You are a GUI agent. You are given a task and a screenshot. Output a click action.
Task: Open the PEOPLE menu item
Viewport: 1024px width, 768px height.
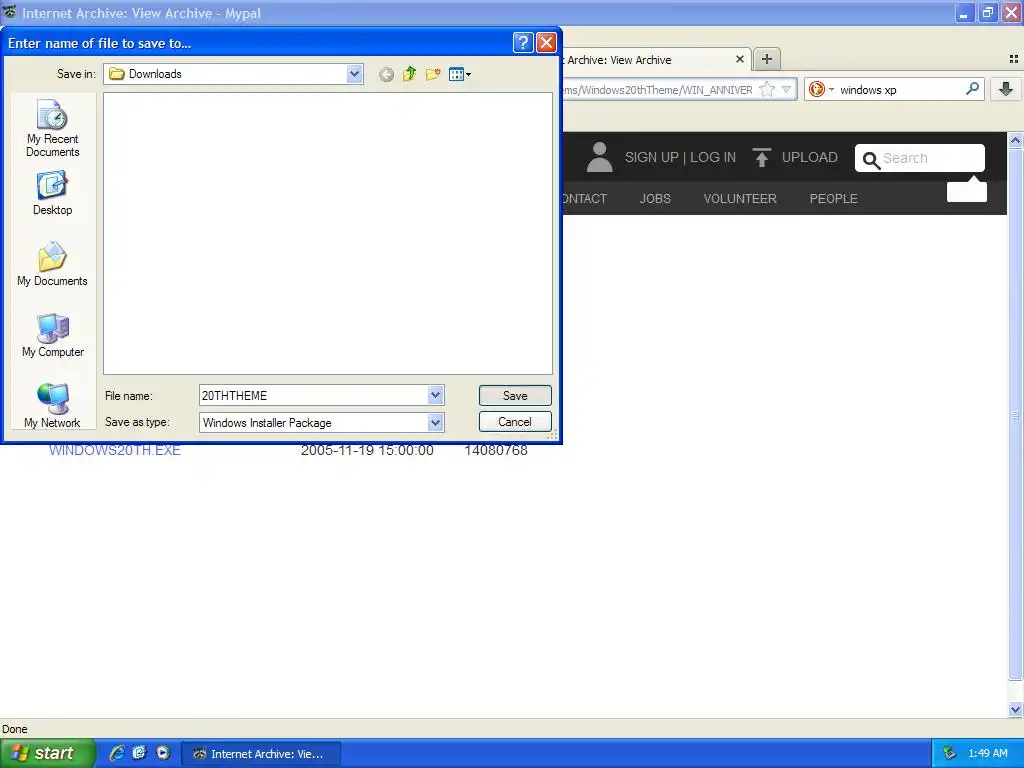(833, 199)
